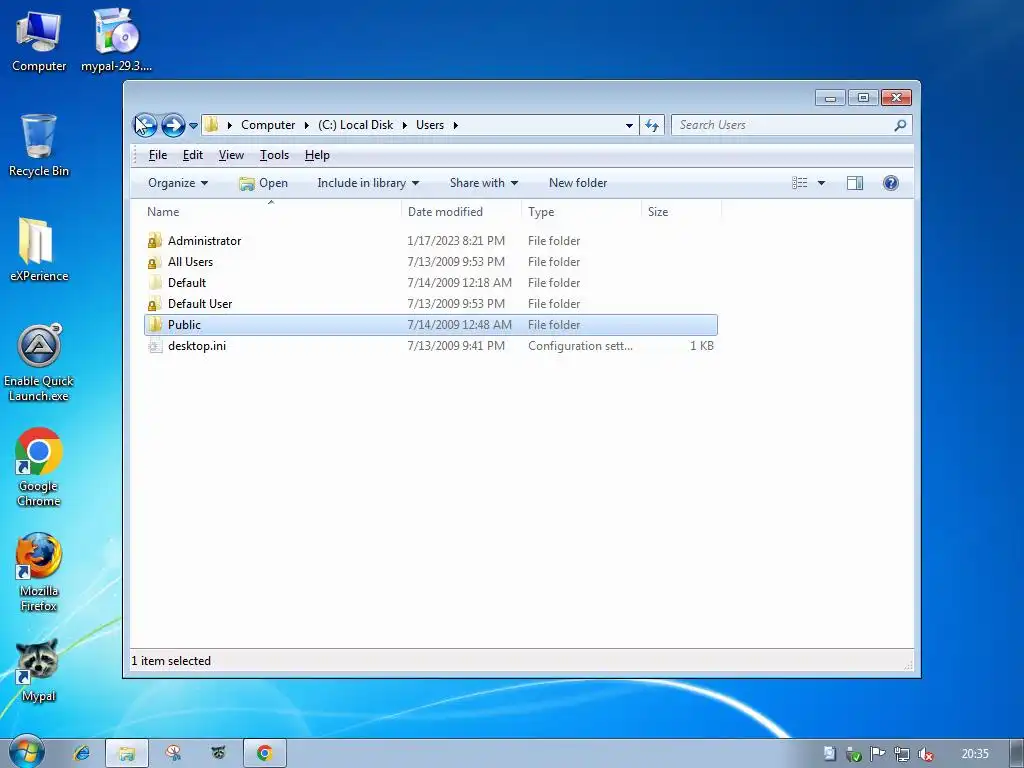Select the Public folder row
The height and width of the screenshot is (768, 1024).
431,325
